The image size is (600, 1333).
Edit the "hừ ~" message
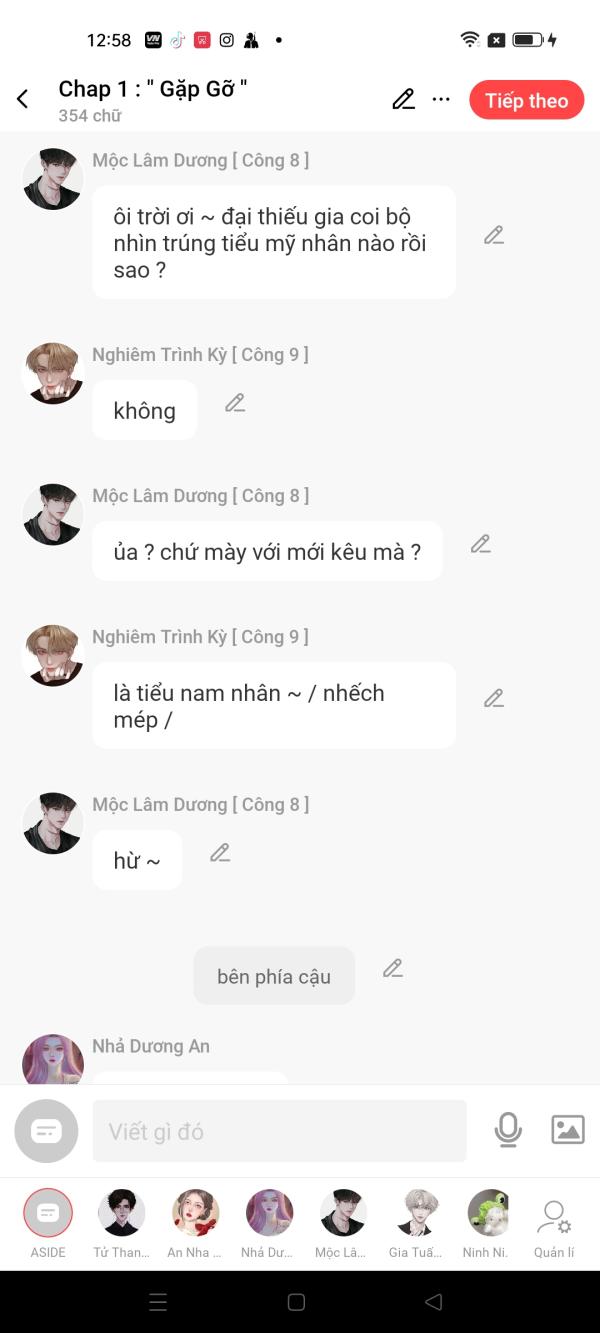(220, 853)
